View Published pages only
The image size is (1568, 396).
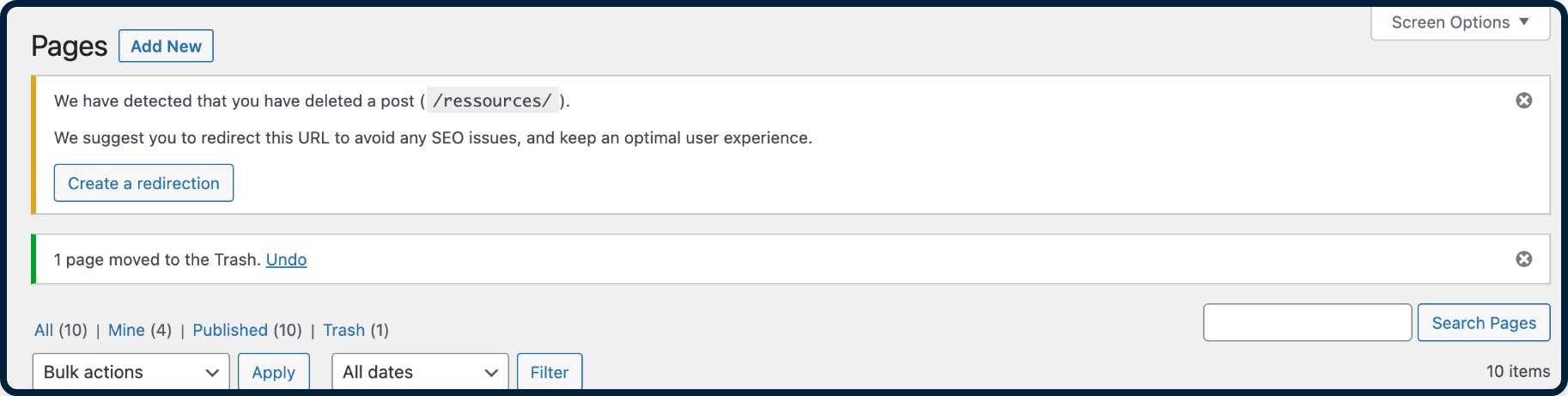point(230,330)
